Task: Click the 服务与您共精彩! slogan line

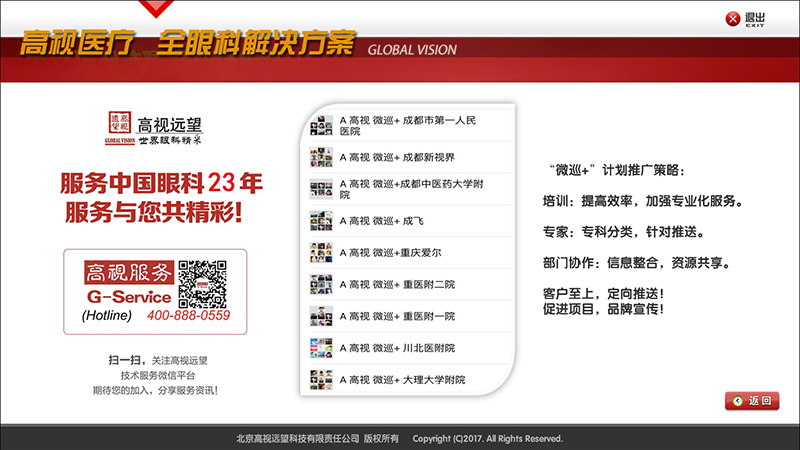Action: pos(153,212)
